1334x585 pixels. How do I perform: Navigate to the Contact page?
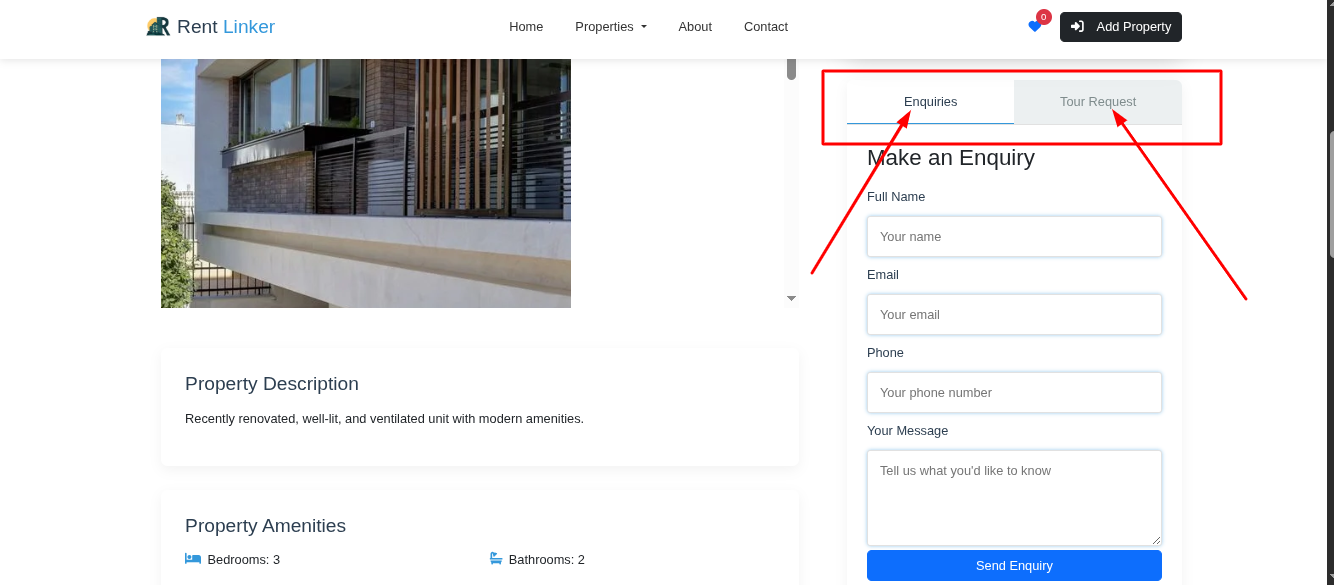click(766, 27)
